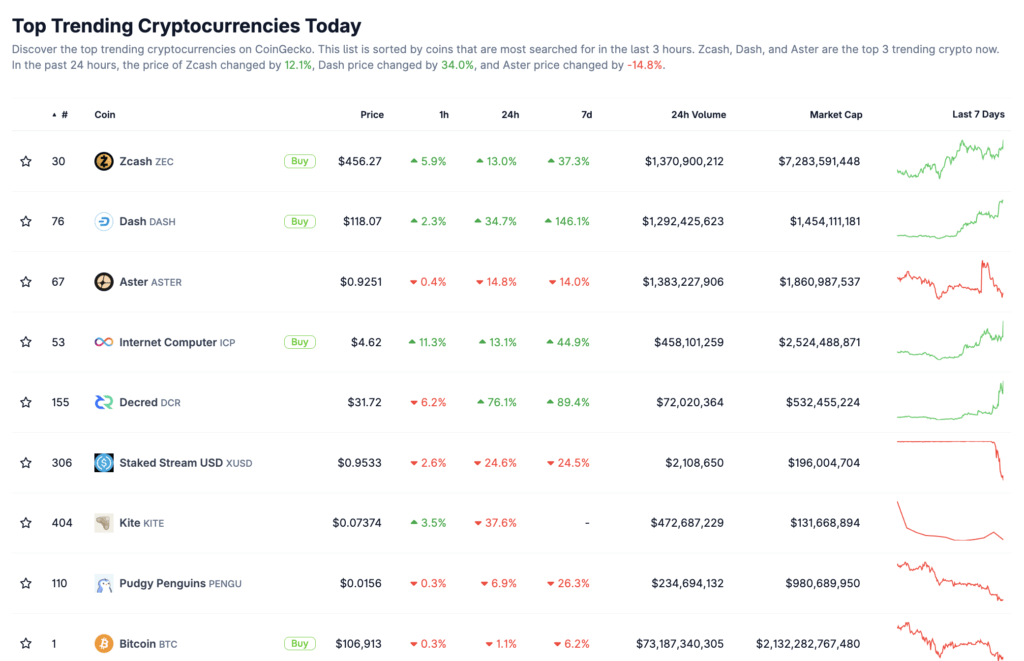Click the Staked Stream USD coin logo
The image size is (1024, 661).
tap(104, 462)
